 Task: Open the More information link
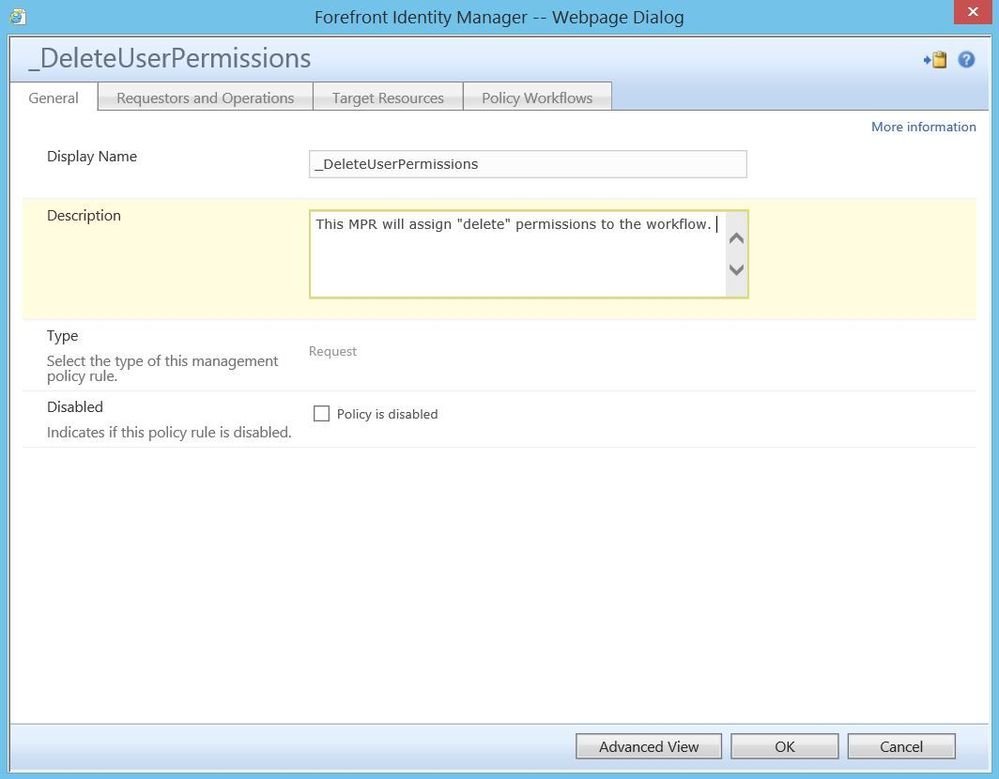(923, 127)
